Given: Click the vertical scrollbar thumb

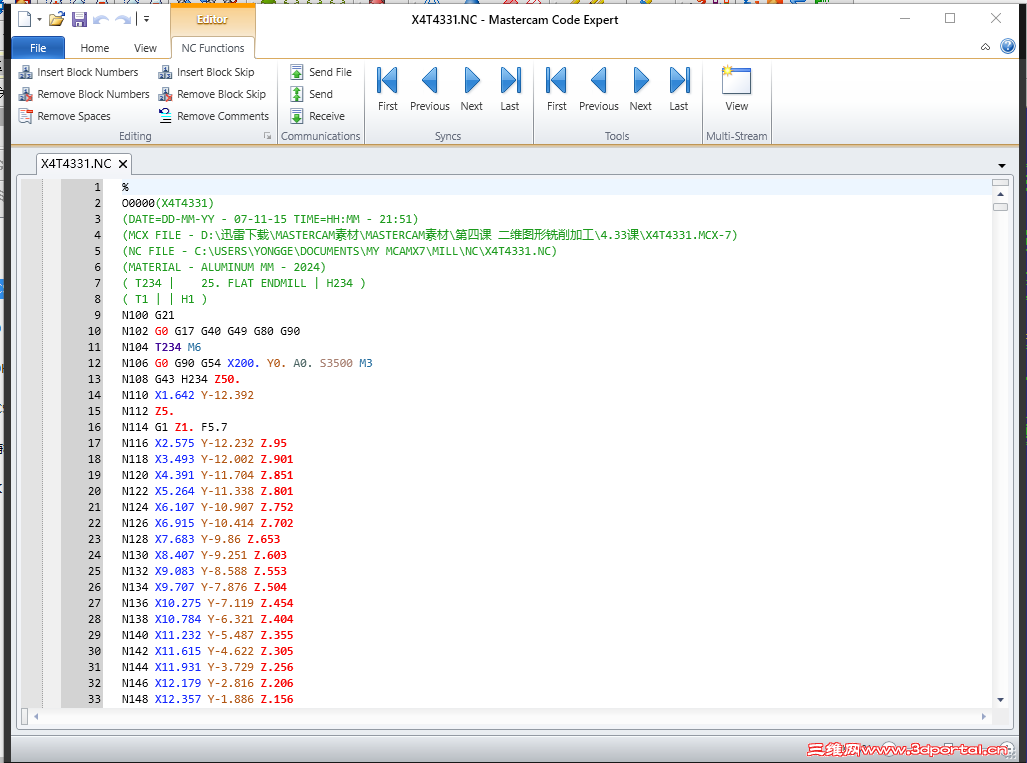Looking at the screenshot, I should point(1000,207).
